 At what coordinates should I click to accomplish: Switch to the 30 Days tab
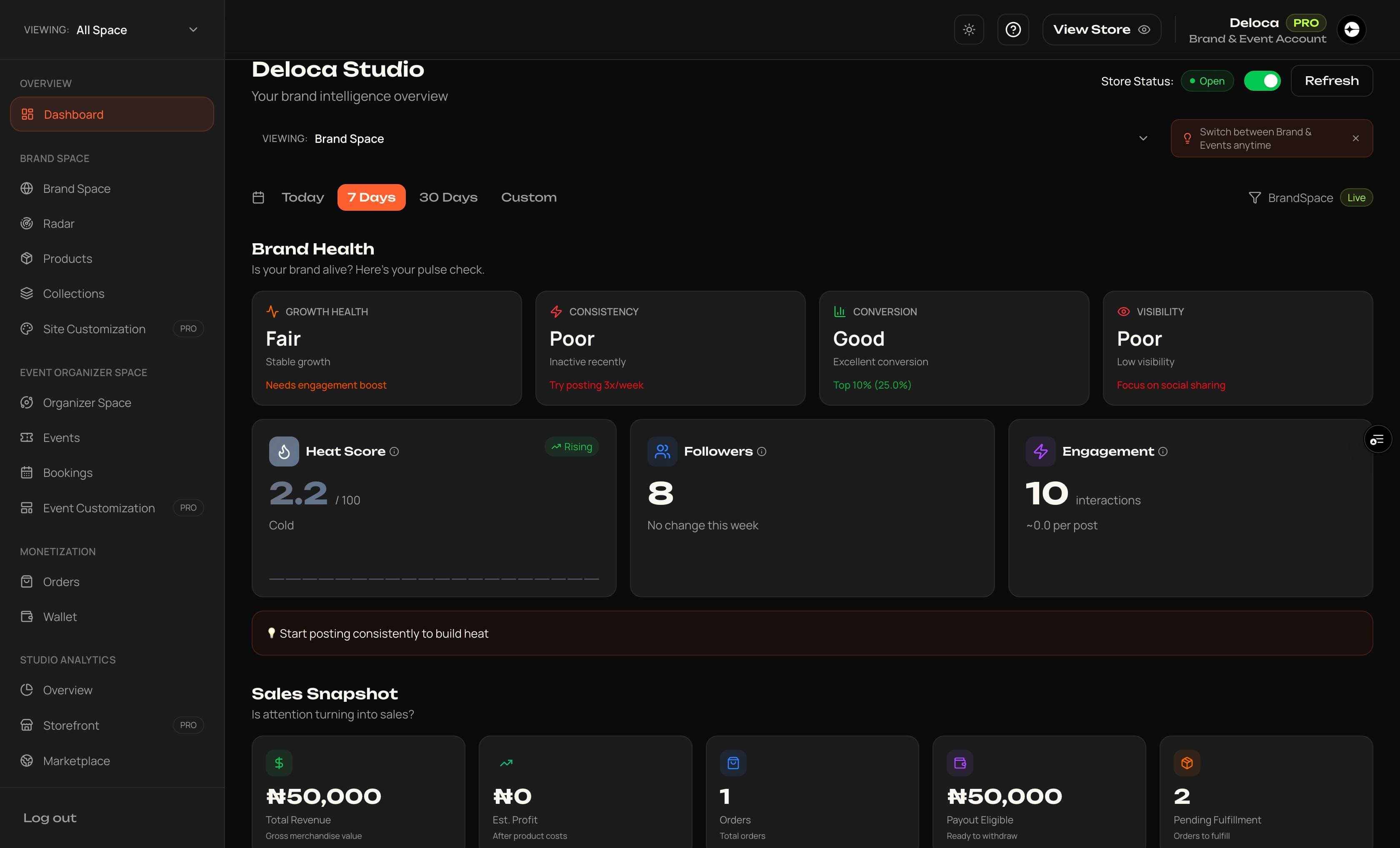(x=448, y=197)
